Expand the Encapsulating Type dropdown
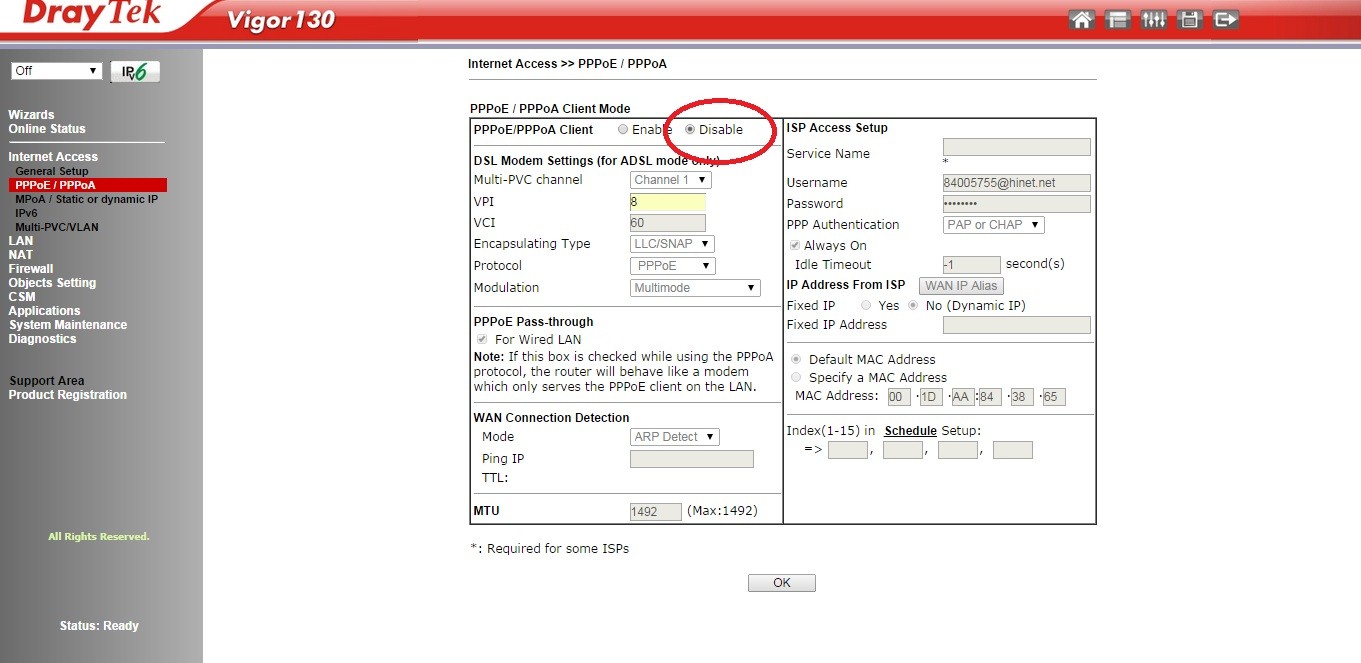This screenshot has width=1361, height=663. [672, 244]
